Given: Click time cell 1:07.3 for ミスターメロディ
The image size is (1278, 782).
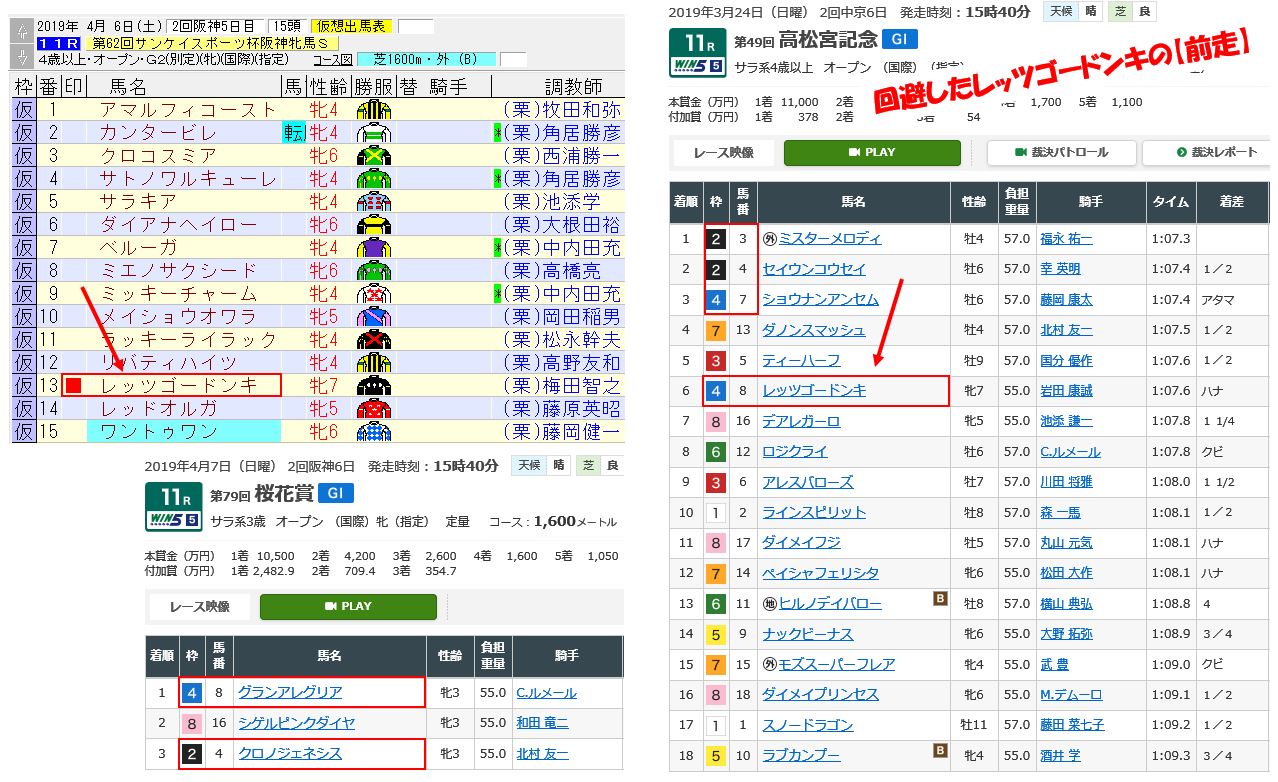Looking at the screenshot, I should [1169, 239].
